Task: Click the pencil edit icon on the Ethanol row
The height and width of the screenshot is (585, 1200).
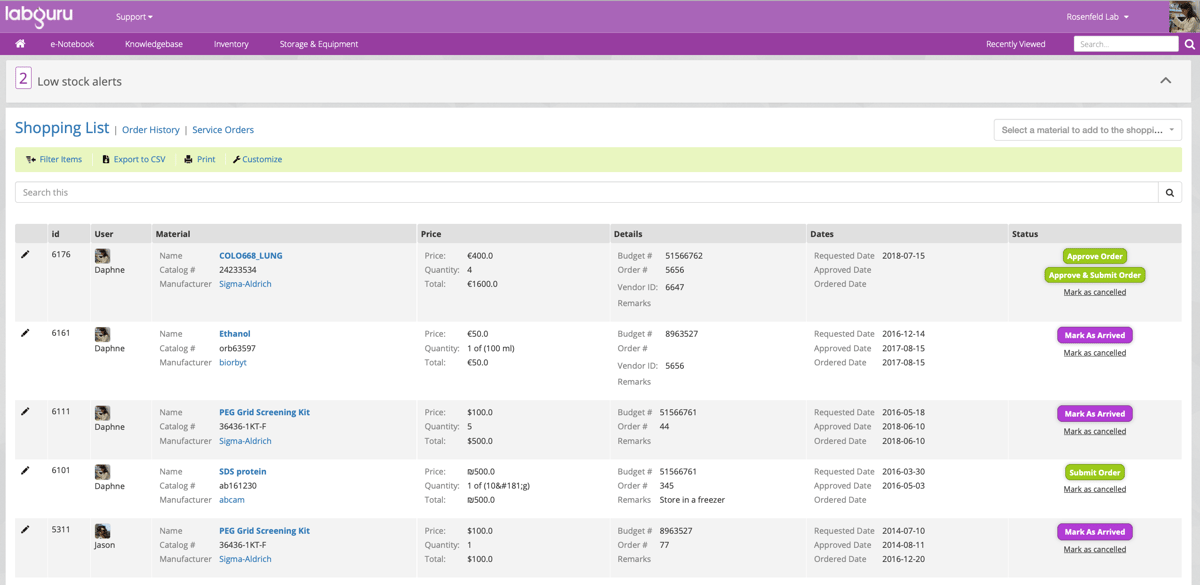Action: (26, 333)
